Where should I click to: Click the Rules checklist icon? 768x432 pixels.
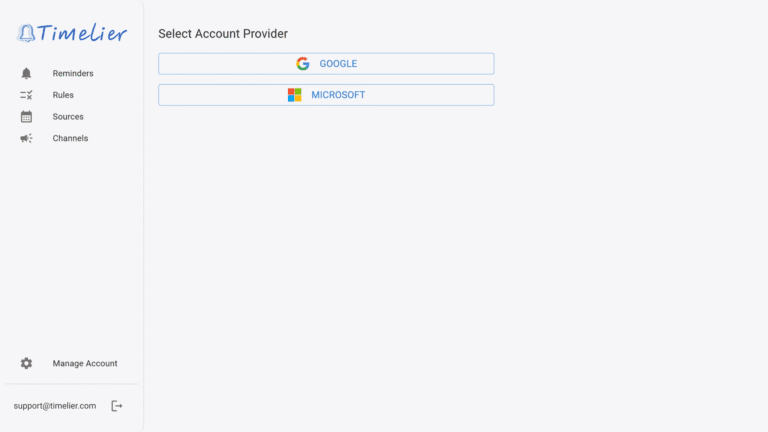pyautogui.click(x=26, y=95)
